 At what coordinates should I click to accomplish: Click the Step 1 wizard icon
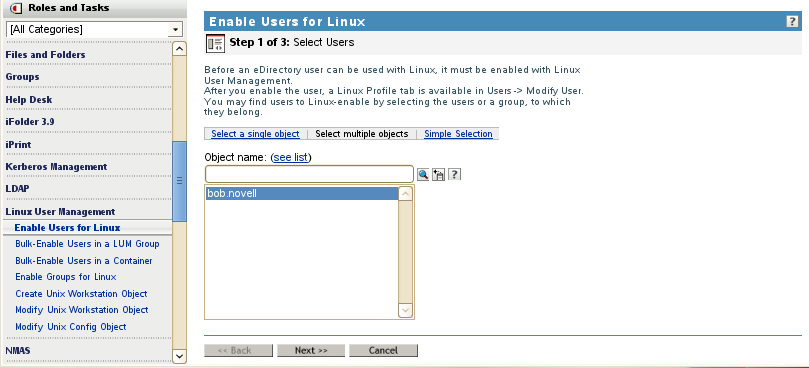coord(216,43)
